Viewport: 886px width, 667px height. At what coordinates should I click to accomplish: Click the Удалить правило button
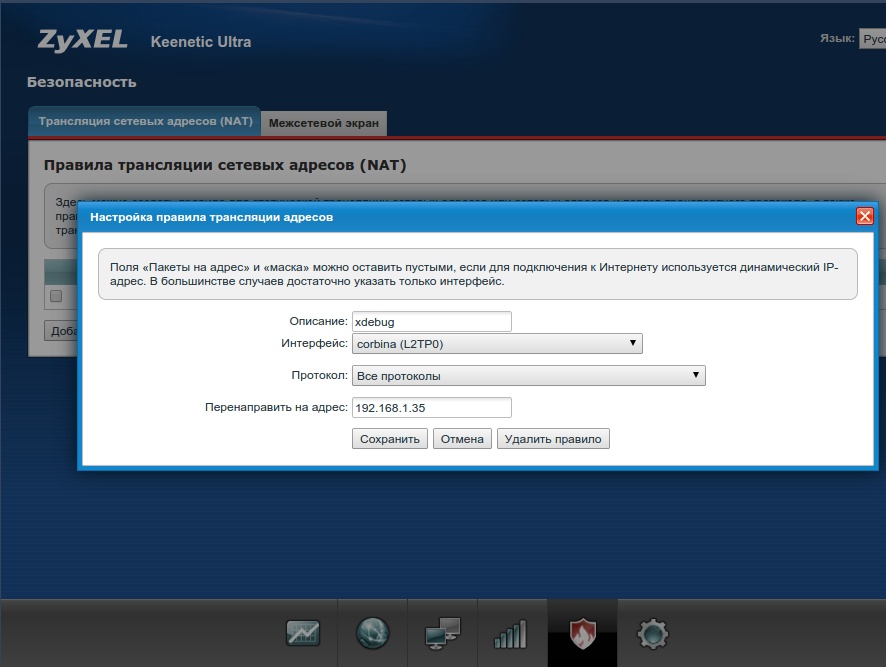coord(553,439)
